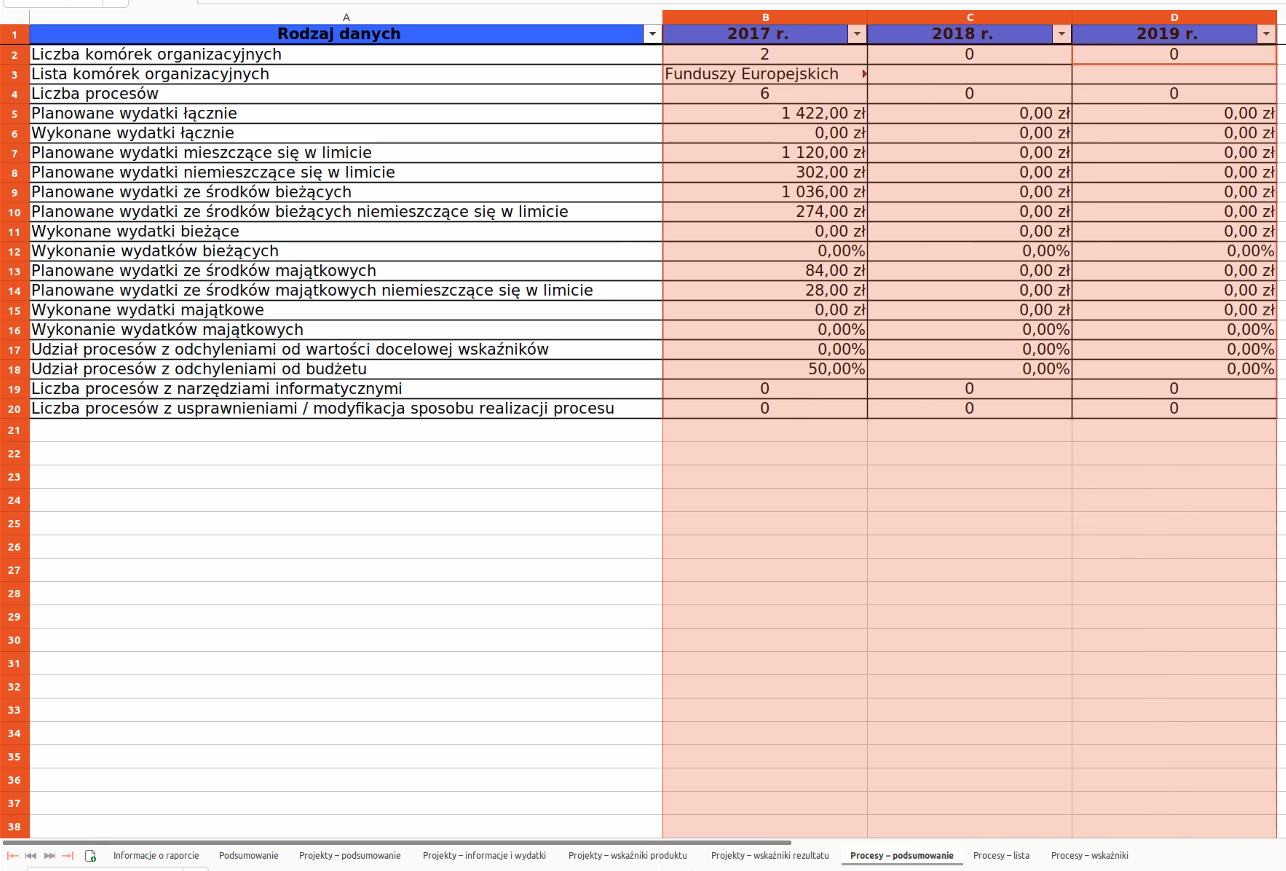Open the Procesy – wskaźniki sheet tab
Image resolution: width=1286 pixels, height=871 pixels.
tap(1089, 856)
